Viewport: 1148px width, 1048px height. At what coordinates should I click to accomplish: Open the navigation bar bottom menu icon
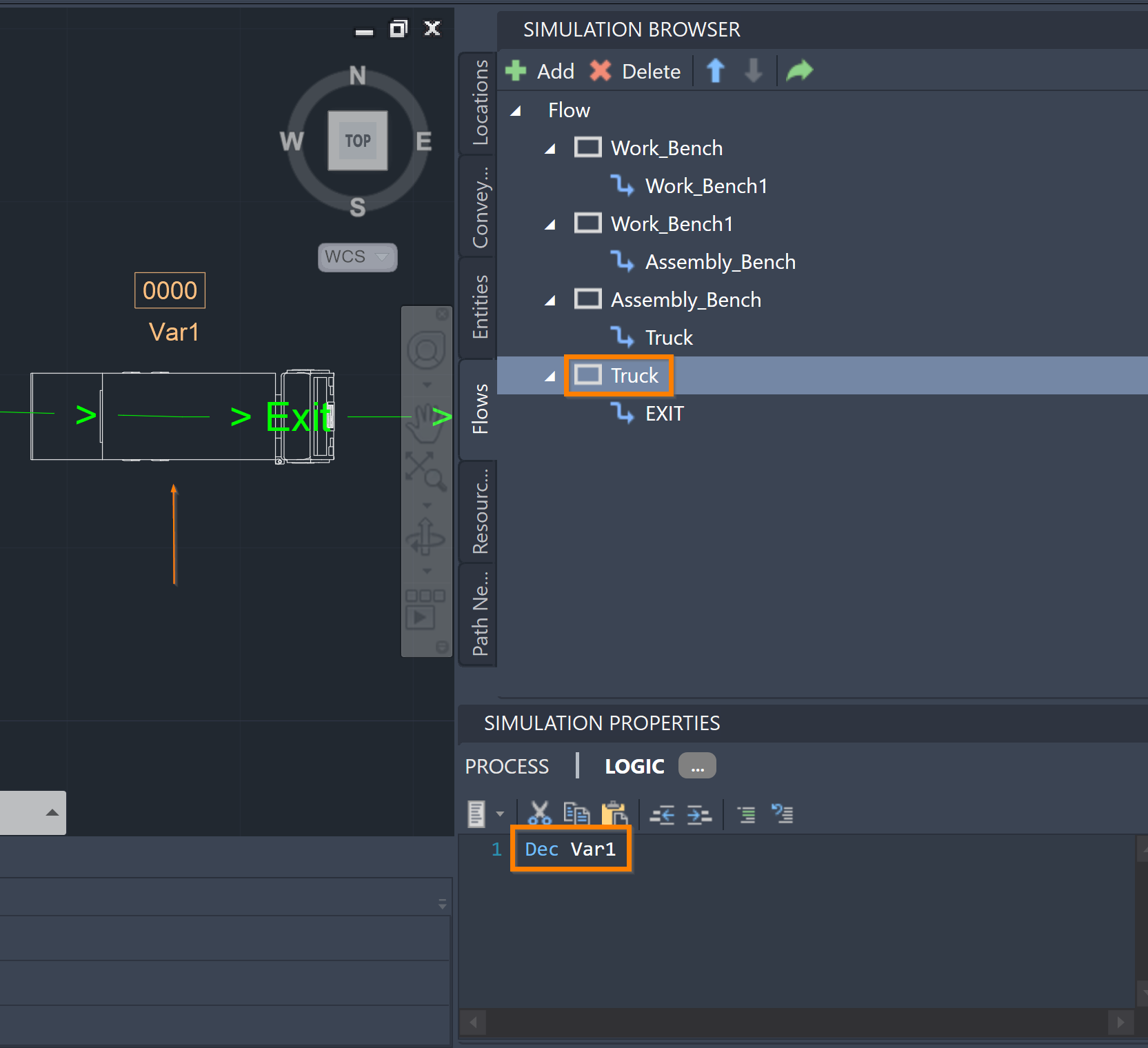(x=442, y=647)
